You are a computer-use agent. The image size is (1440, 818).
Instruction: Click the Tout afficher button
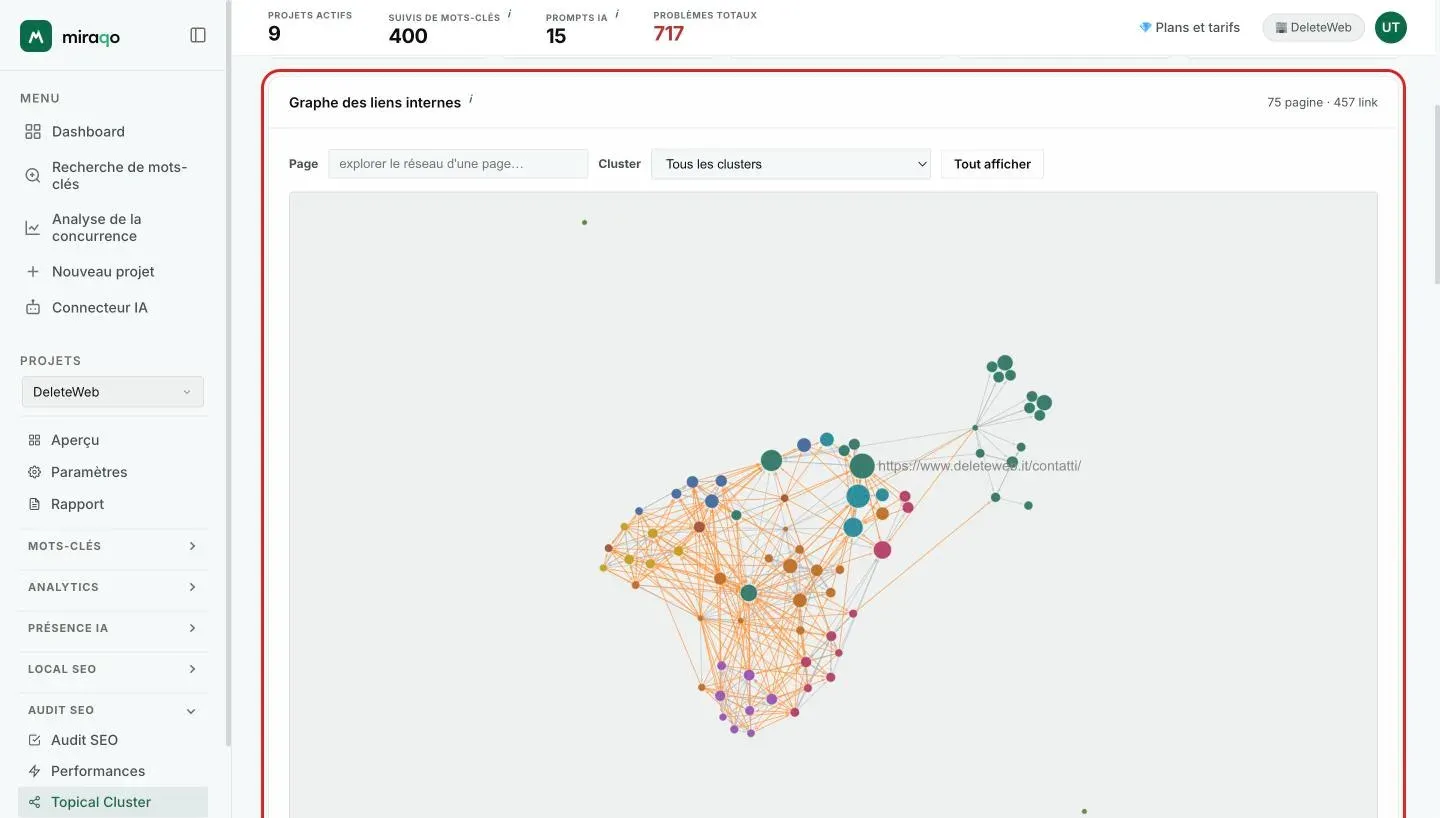pos(992,164)
